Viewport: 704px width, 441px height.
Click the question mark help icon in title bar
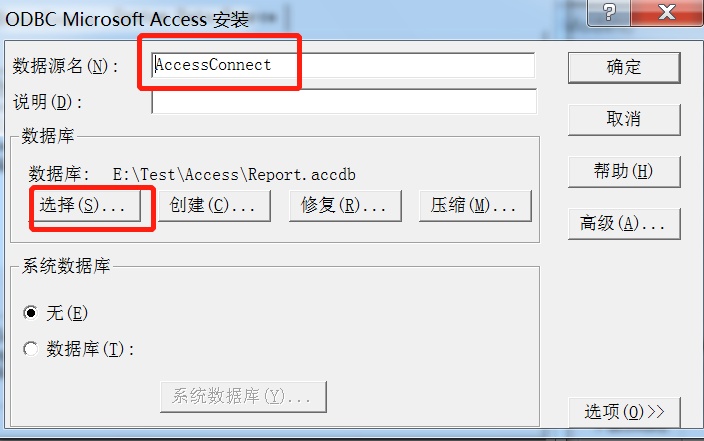[x=609, y=12]
